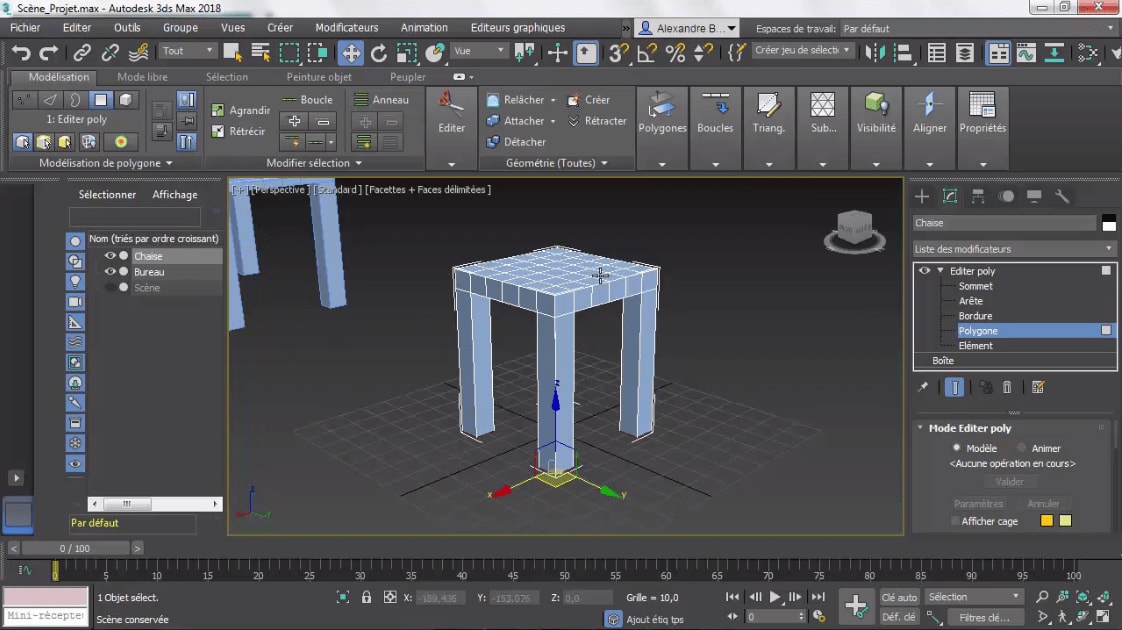Click the Attacher button

[x=523, y=121]
